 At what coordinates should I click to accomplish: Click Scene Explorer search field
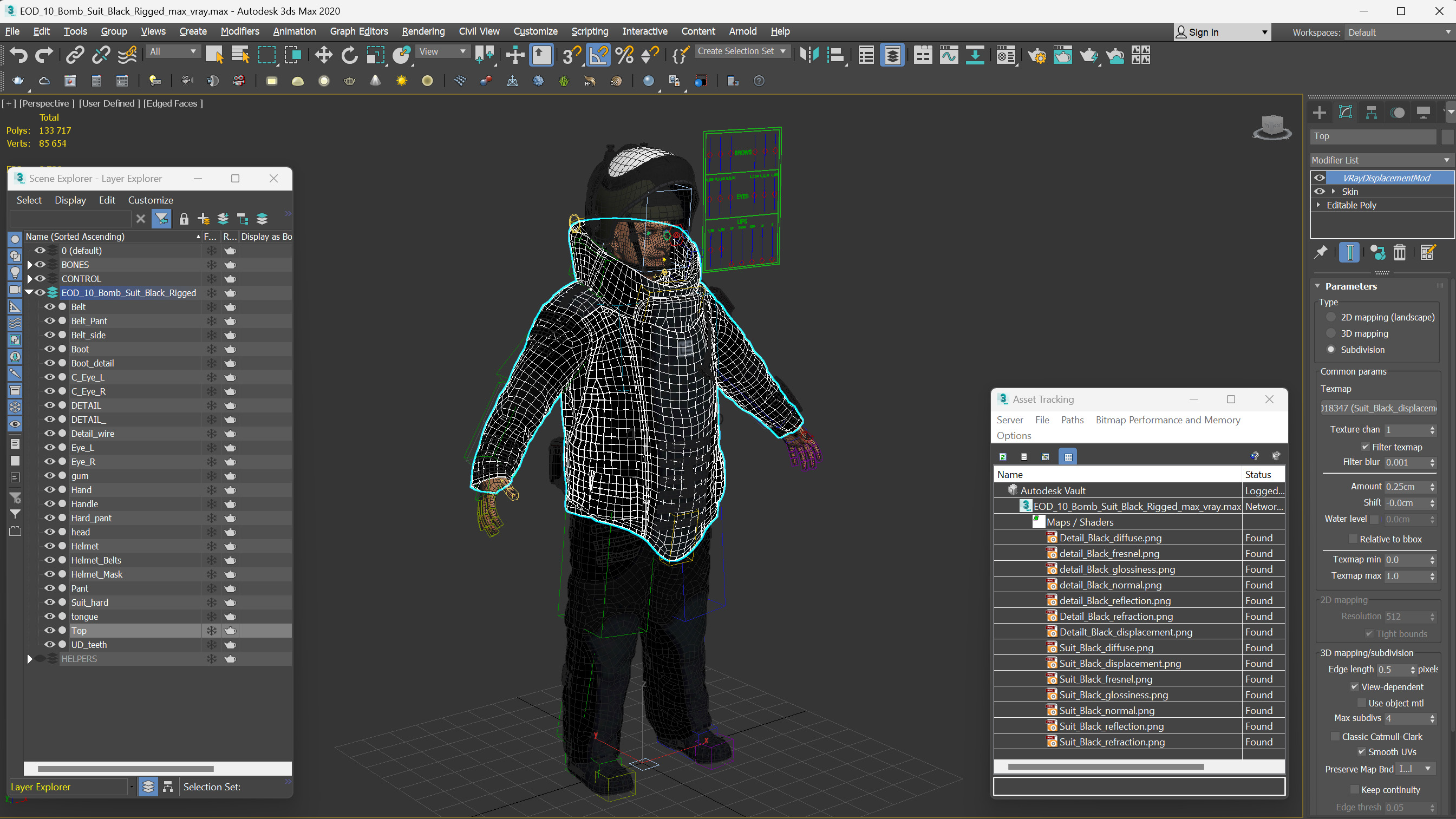tap(70, 219)
